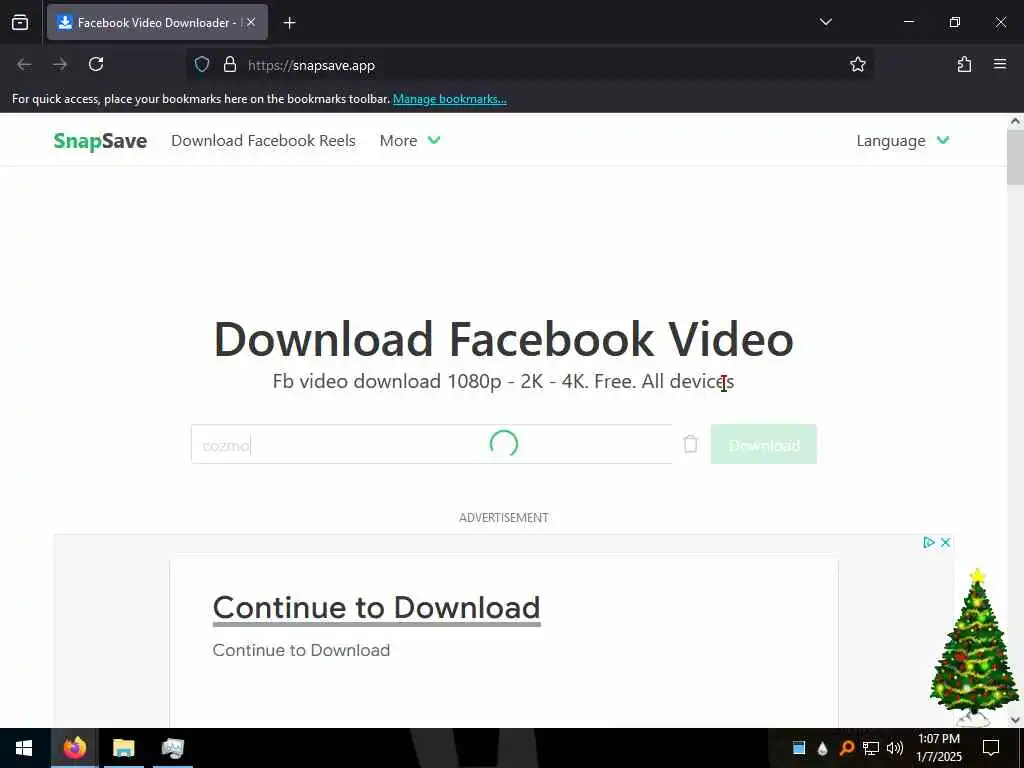Open the Extensions puzzle icon
Image resolution: width=1024 pixels, height=768 pixels.
964,64
